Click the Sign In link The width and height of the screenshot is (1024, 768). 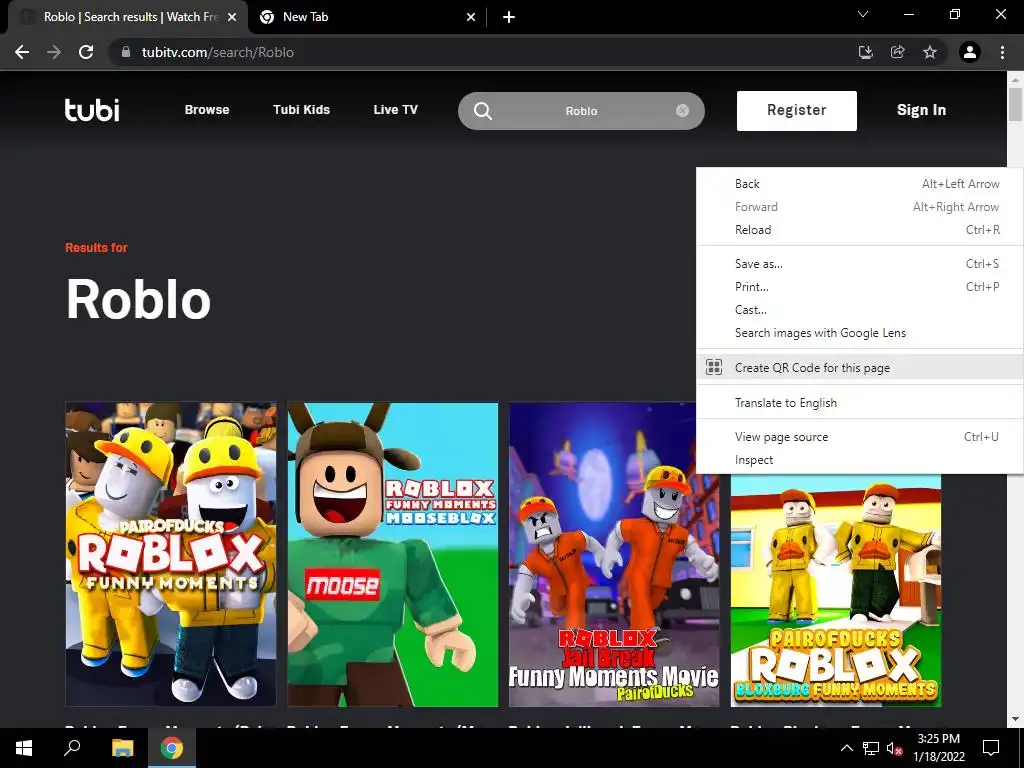tap(921, 110)
